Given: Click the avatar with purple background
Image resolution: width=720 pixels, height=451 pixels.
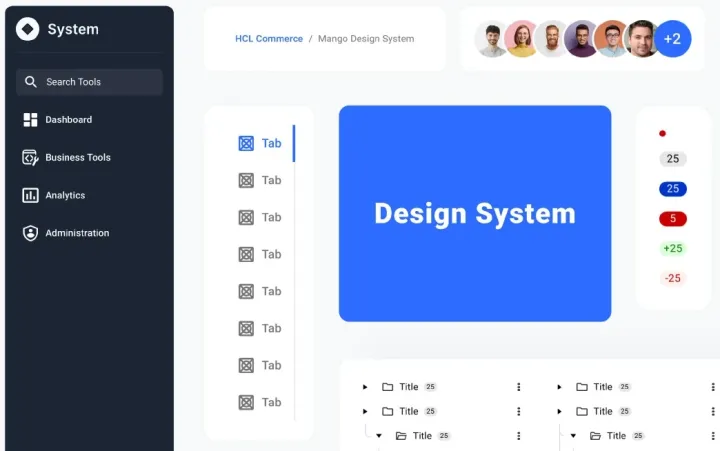Looking at the screenshot, I should click(581, 39).
